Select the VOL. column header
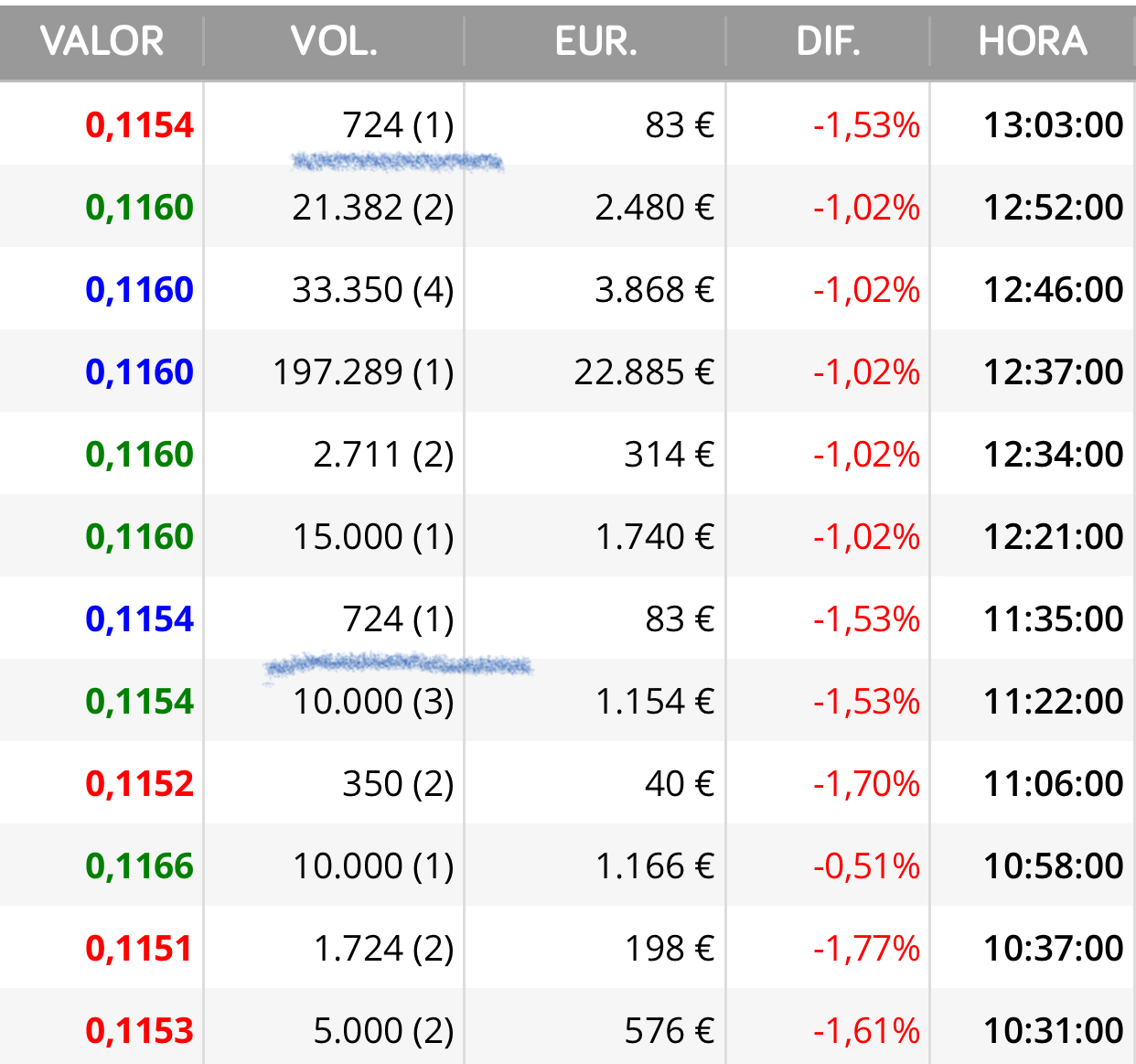This screenshot has width=1136, height=1064. (x=334, y=41)
